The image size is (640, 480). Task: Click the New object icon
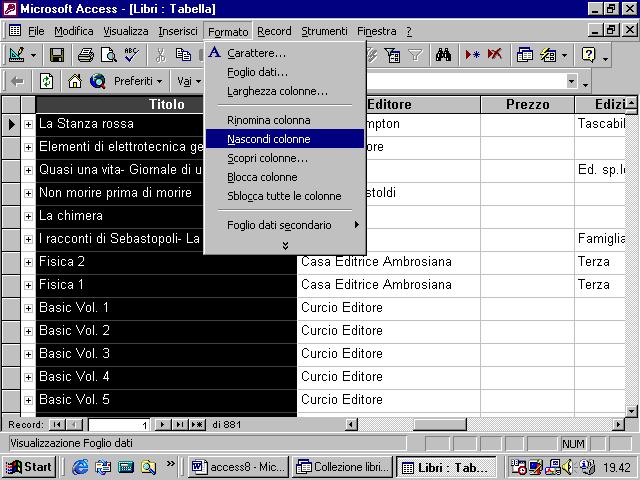pos(548,55)
